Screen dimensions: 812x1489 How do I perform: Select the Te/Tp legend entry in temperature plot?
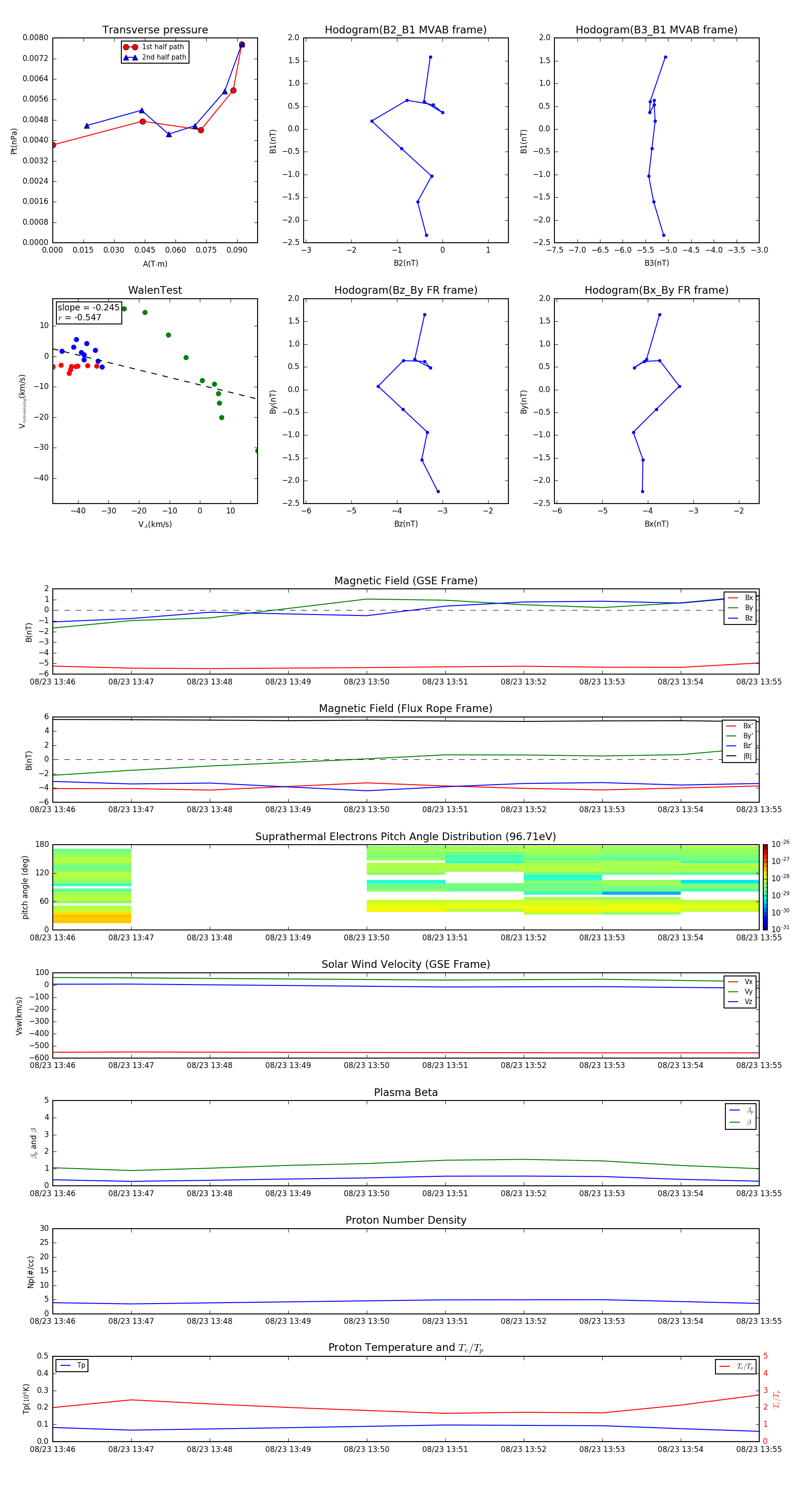click(736, 1366)
